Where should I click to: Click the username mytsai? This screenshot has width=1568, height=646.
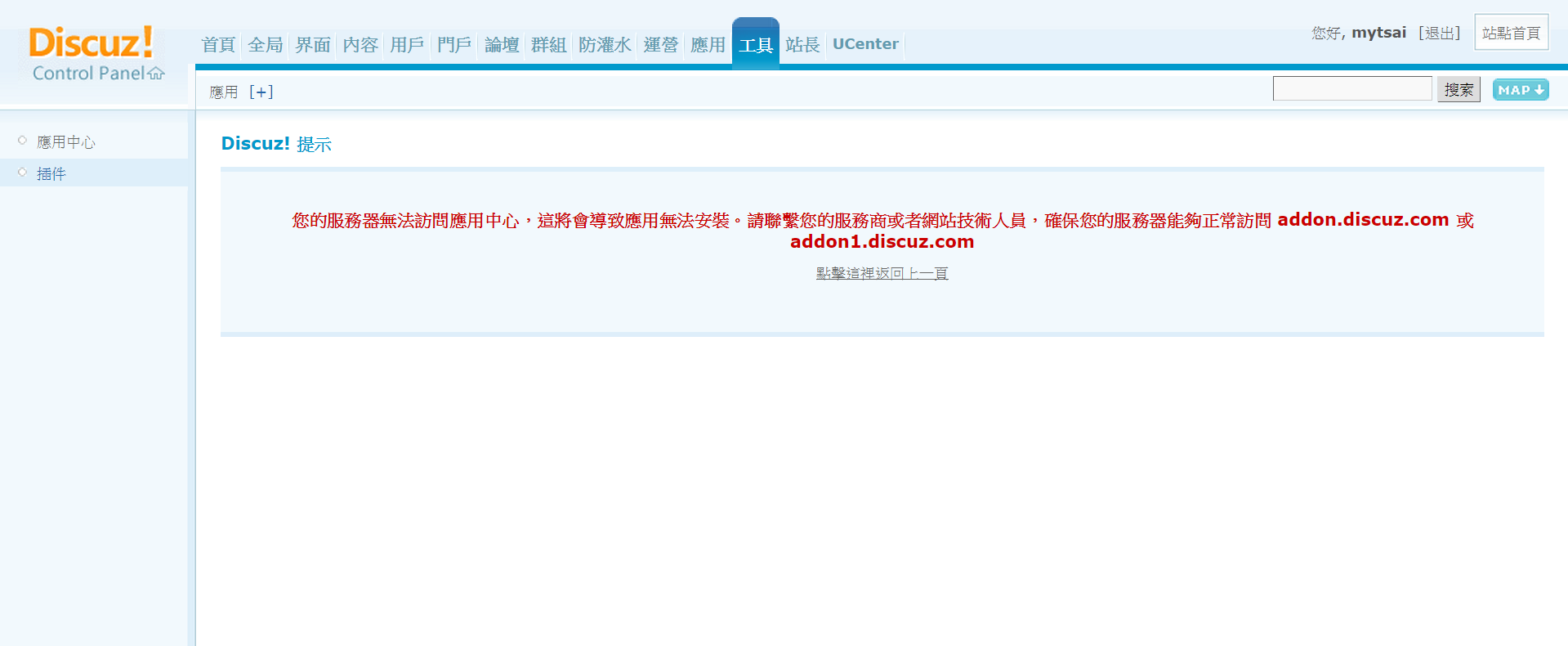1379,33
